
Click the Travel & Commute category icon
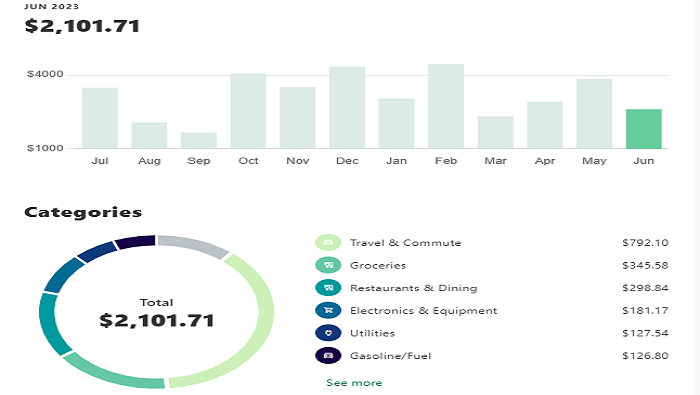point(328,242)
